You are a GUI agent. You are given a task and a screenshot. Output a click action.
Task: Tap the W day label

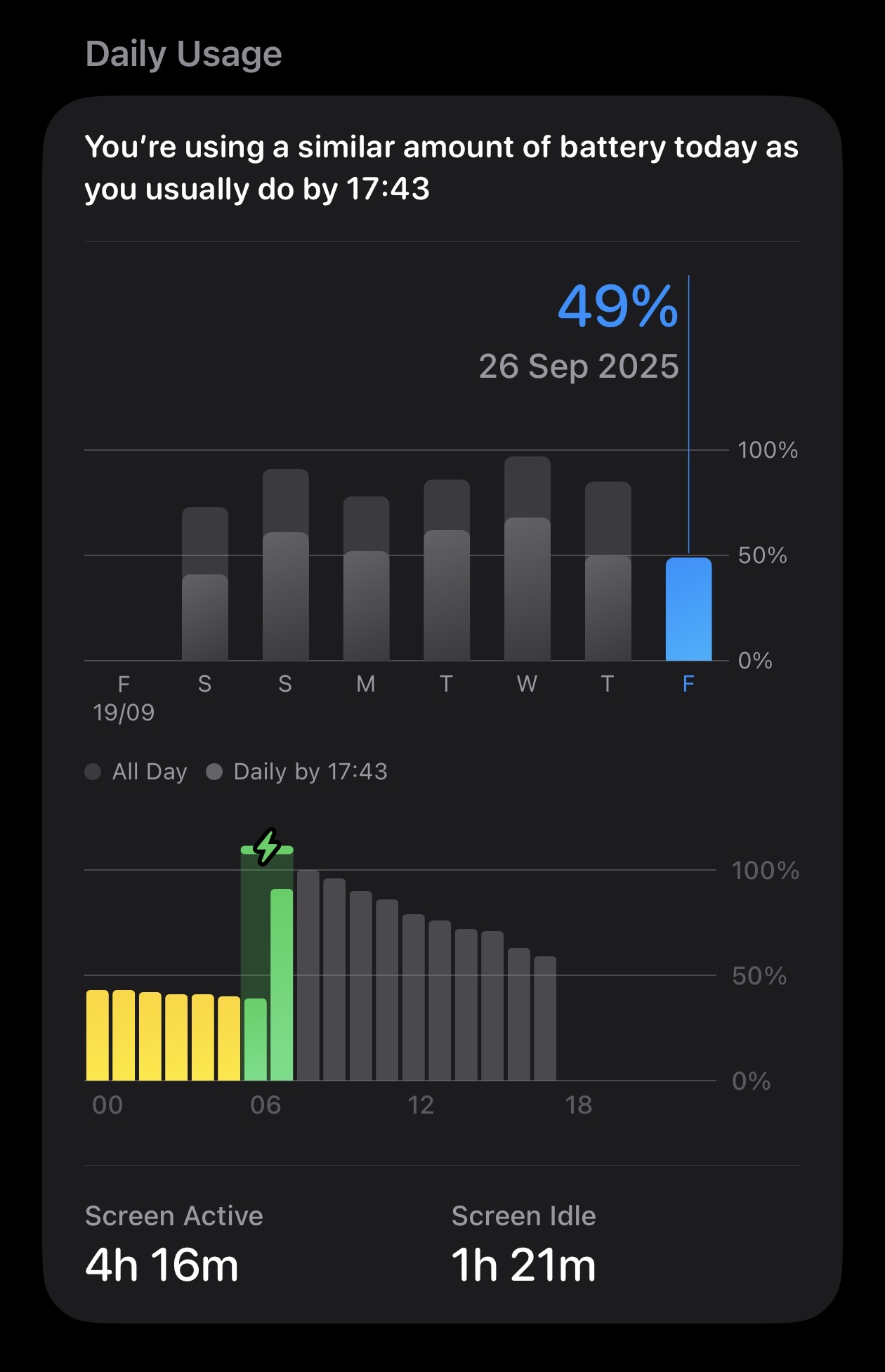click(x=527, y=684)
